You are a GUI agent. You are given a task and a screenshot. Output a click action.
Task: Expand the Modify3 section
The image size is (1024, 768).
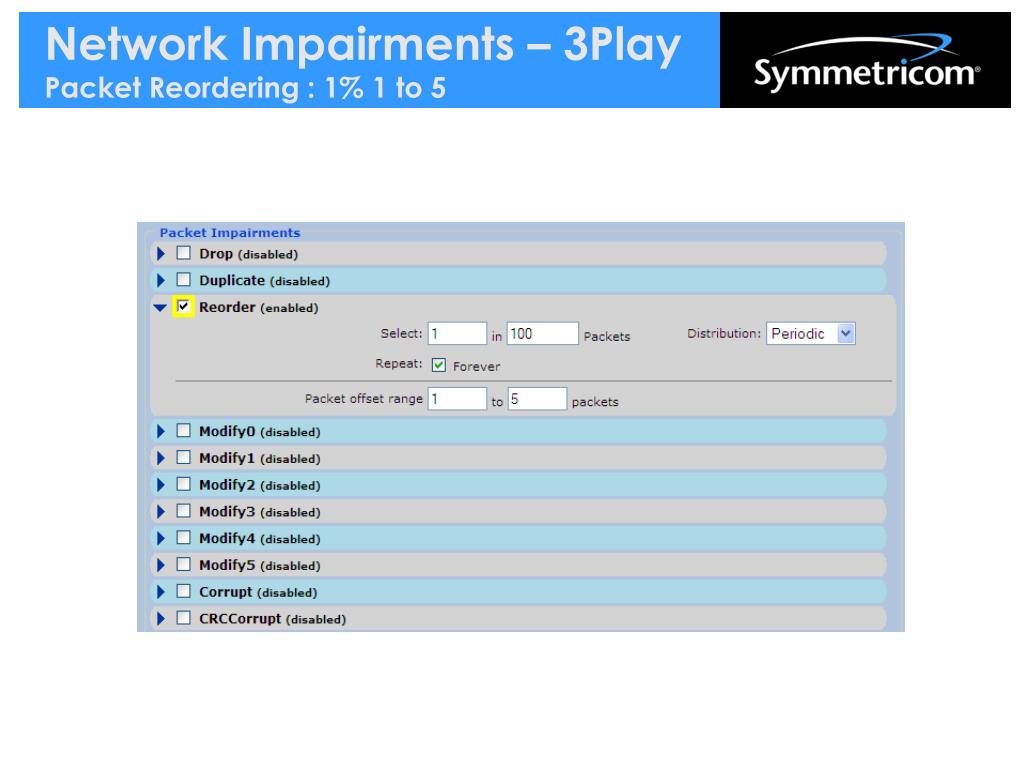[161, 511]
